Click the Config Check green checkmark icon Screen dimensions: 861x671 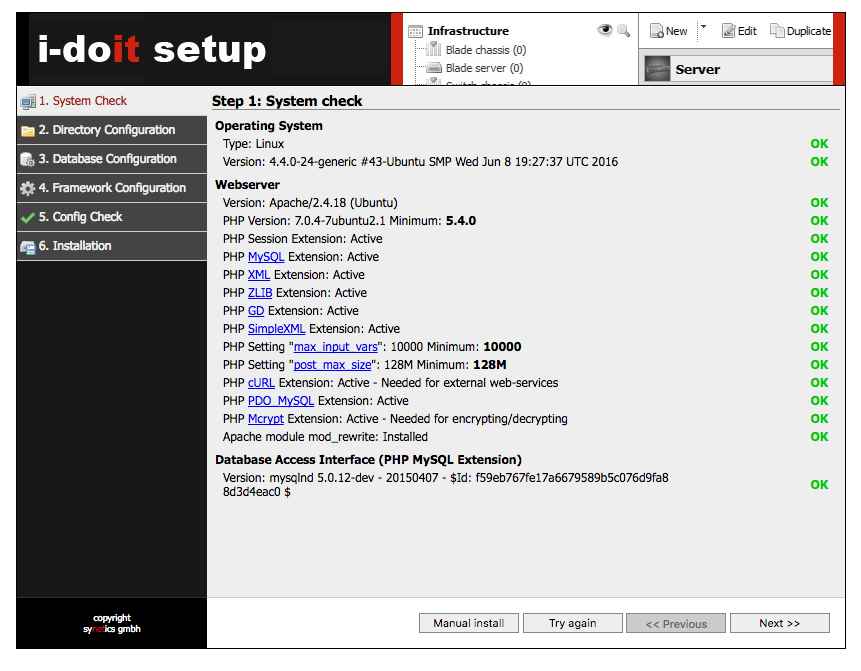(x=27, y=217)
